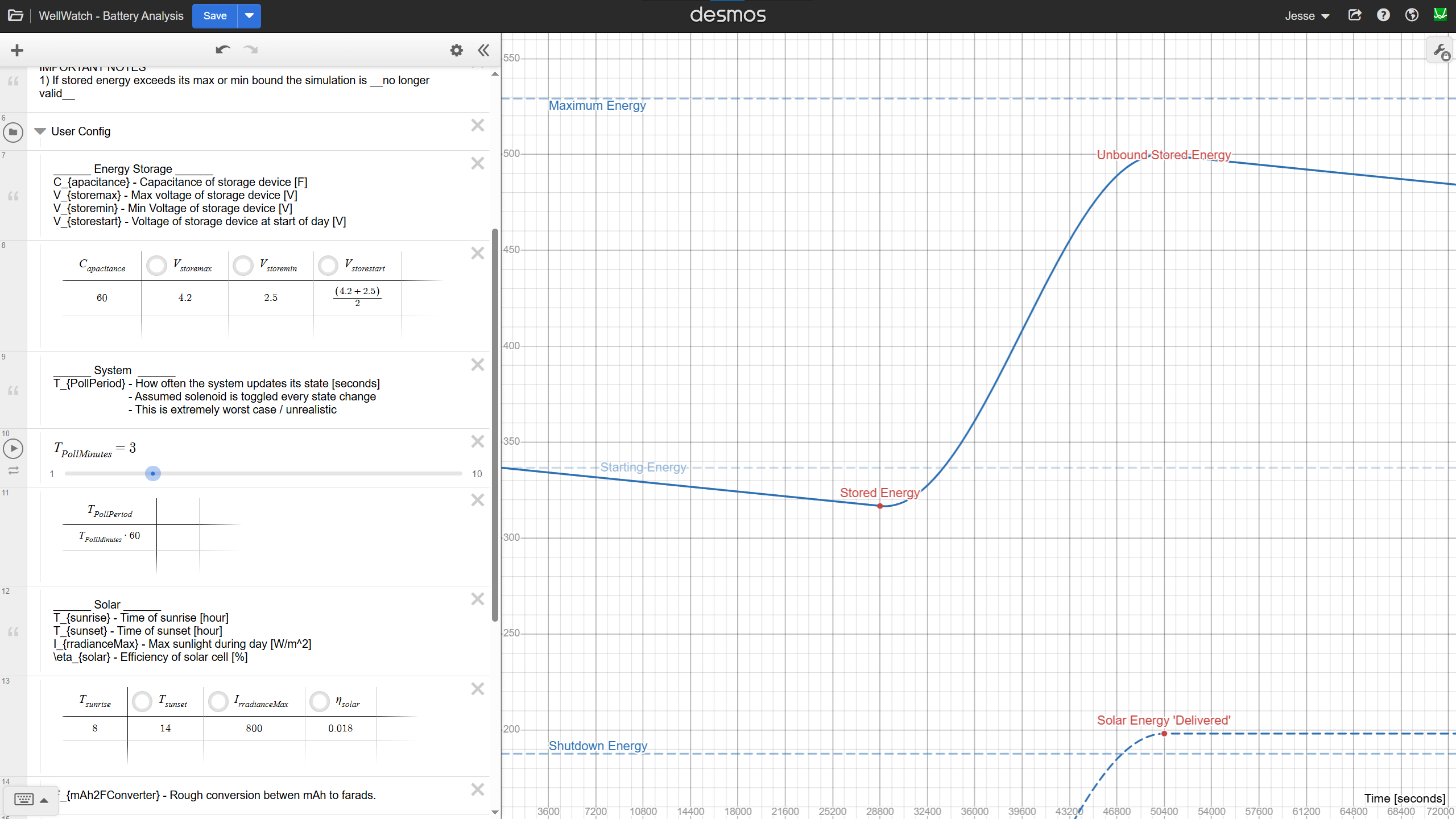Click the redo arrow icon
This screenshot has height=819, width=1456.
coord(251,50)
